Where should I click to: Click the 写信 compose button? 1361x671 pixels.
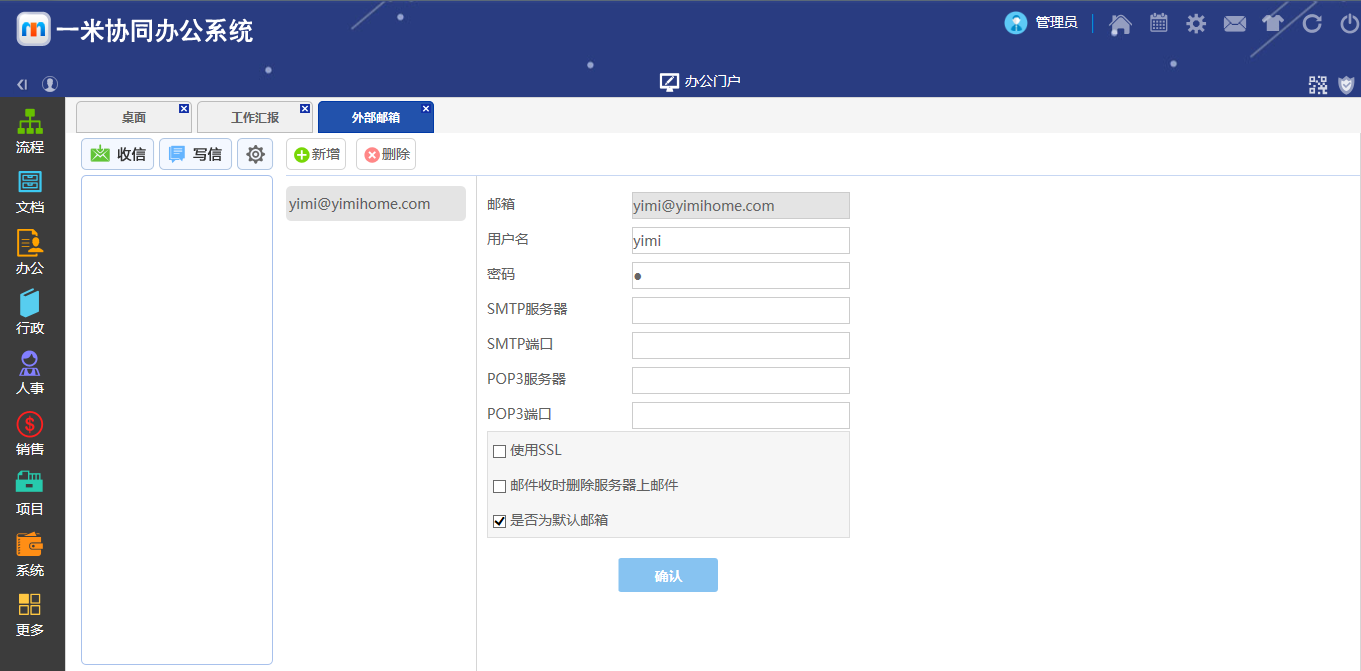point(195,154)
